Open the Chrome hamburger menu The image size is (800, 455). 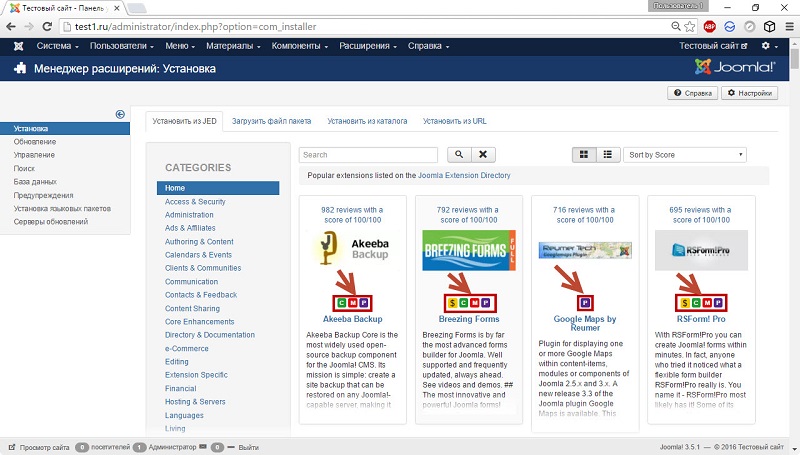tap(789, 27)
